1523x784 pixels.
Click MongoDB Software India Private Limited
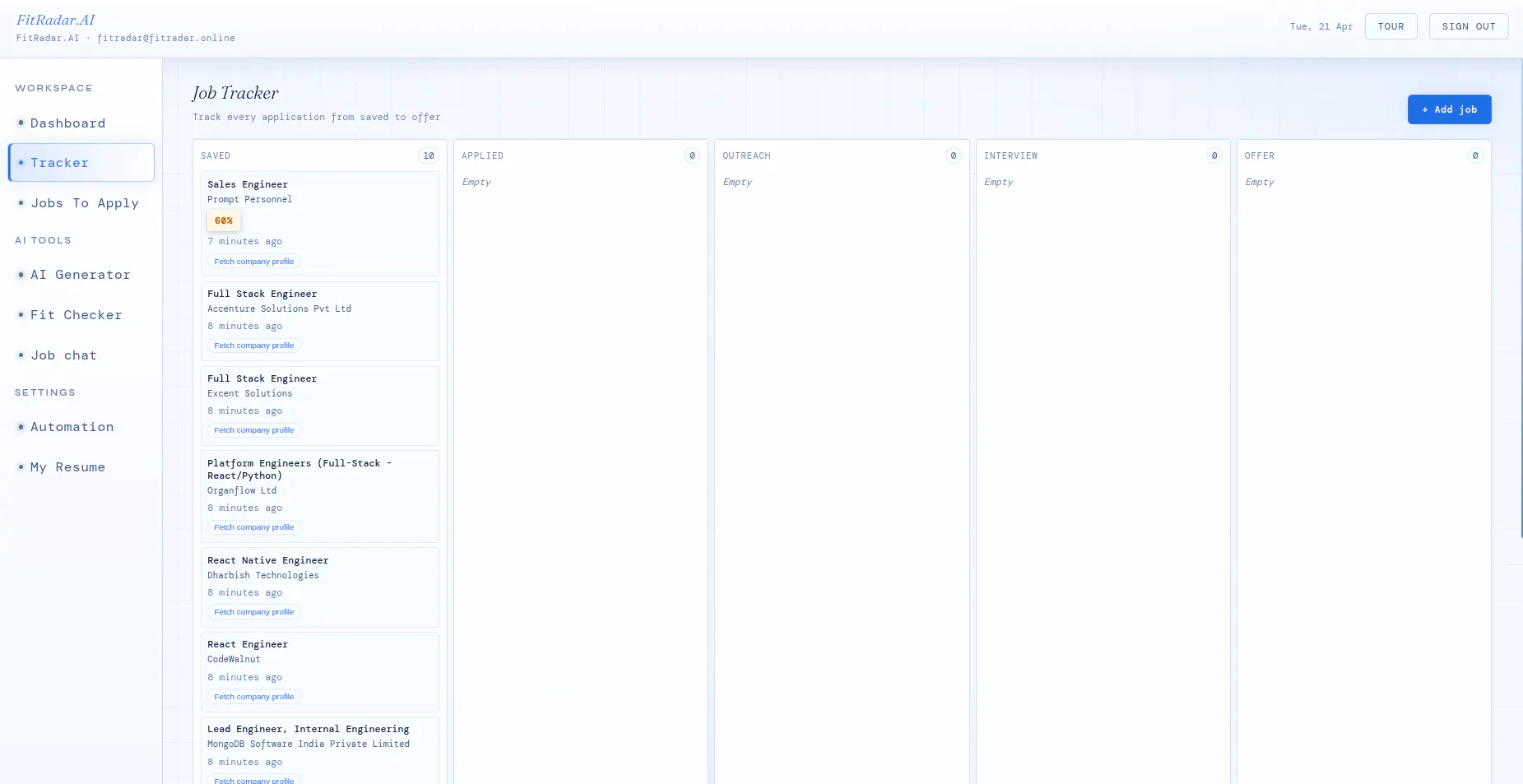309,744
